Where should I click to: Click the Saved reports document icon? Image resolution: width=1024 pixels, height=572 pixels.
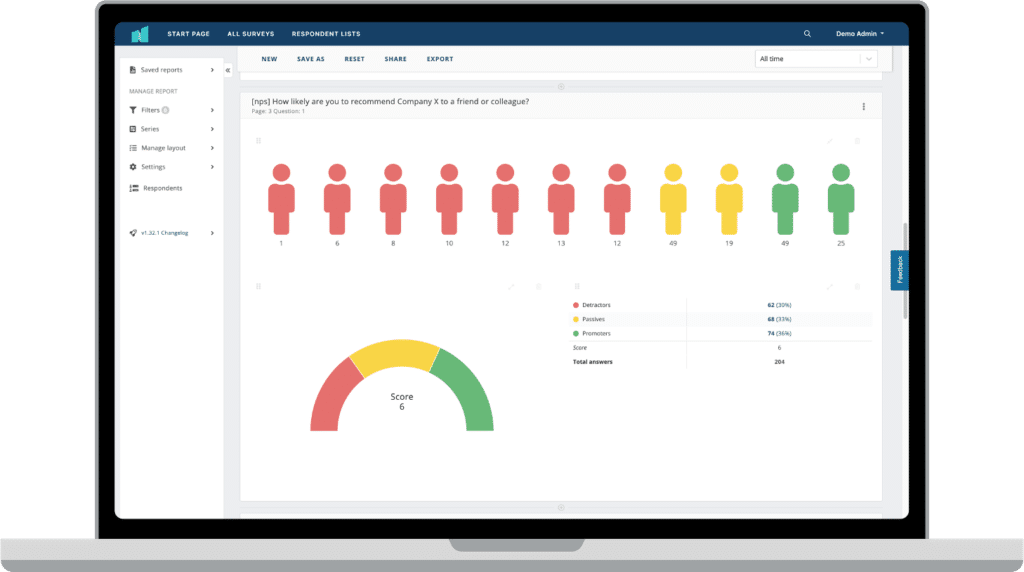click(x=133, y=70)
